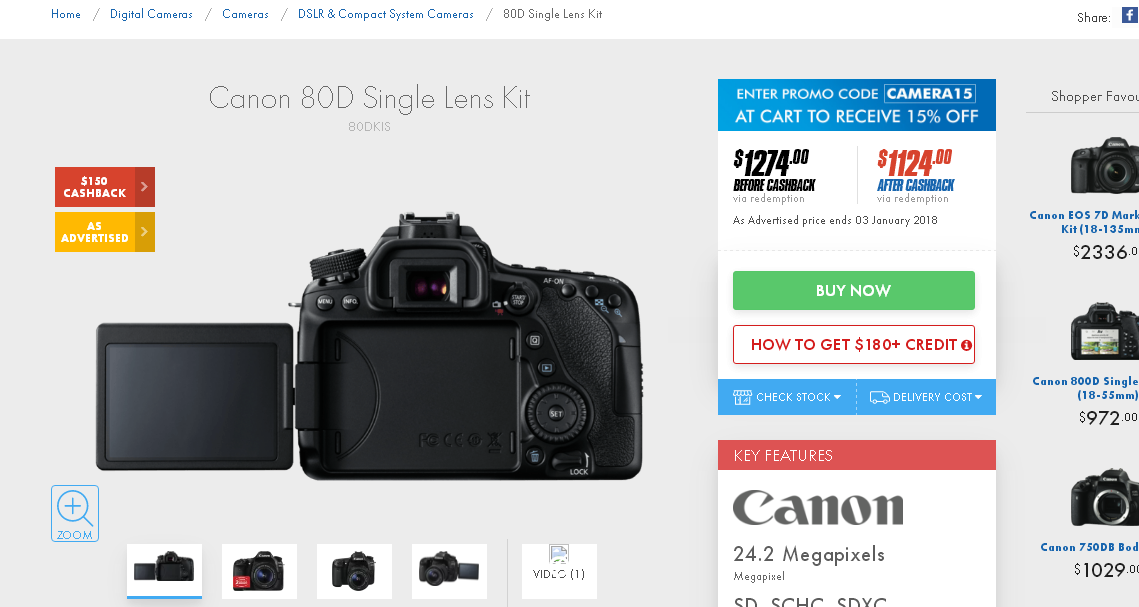
Task: Click HOW TO GET $180+ CREDIT button
Action: pyautogui.click(x=854, y=344)
